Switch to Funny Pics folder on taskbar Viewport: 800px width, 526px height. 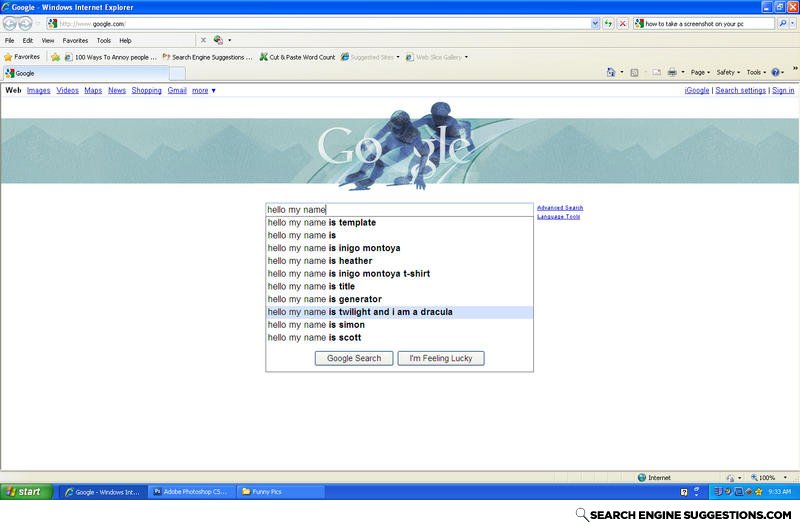tap(281, 492)
